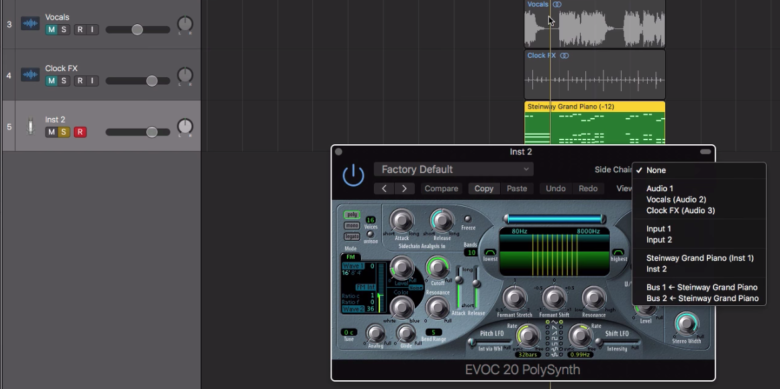Screen dimensions: 780x389
Task: Click the filter Resonance knob below Cutoff
Action: tap(438, 307)
